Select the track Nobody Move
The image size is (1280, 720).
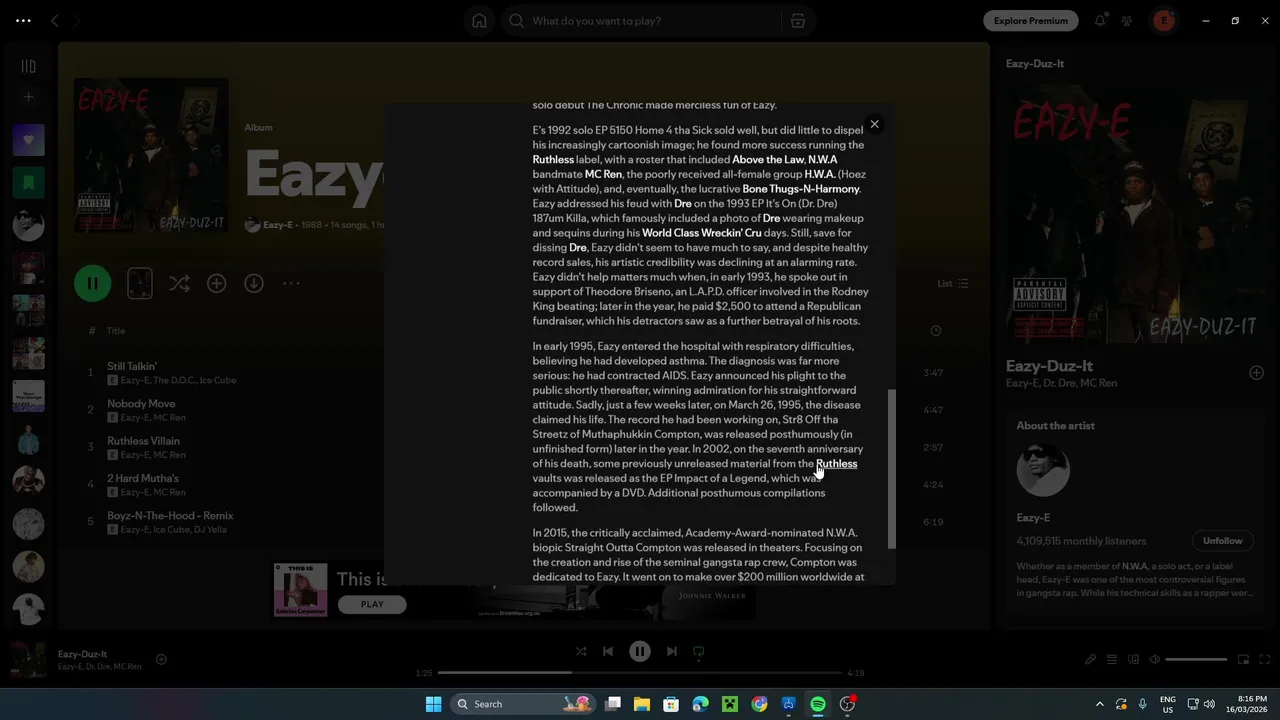click(x=141, y=404)
